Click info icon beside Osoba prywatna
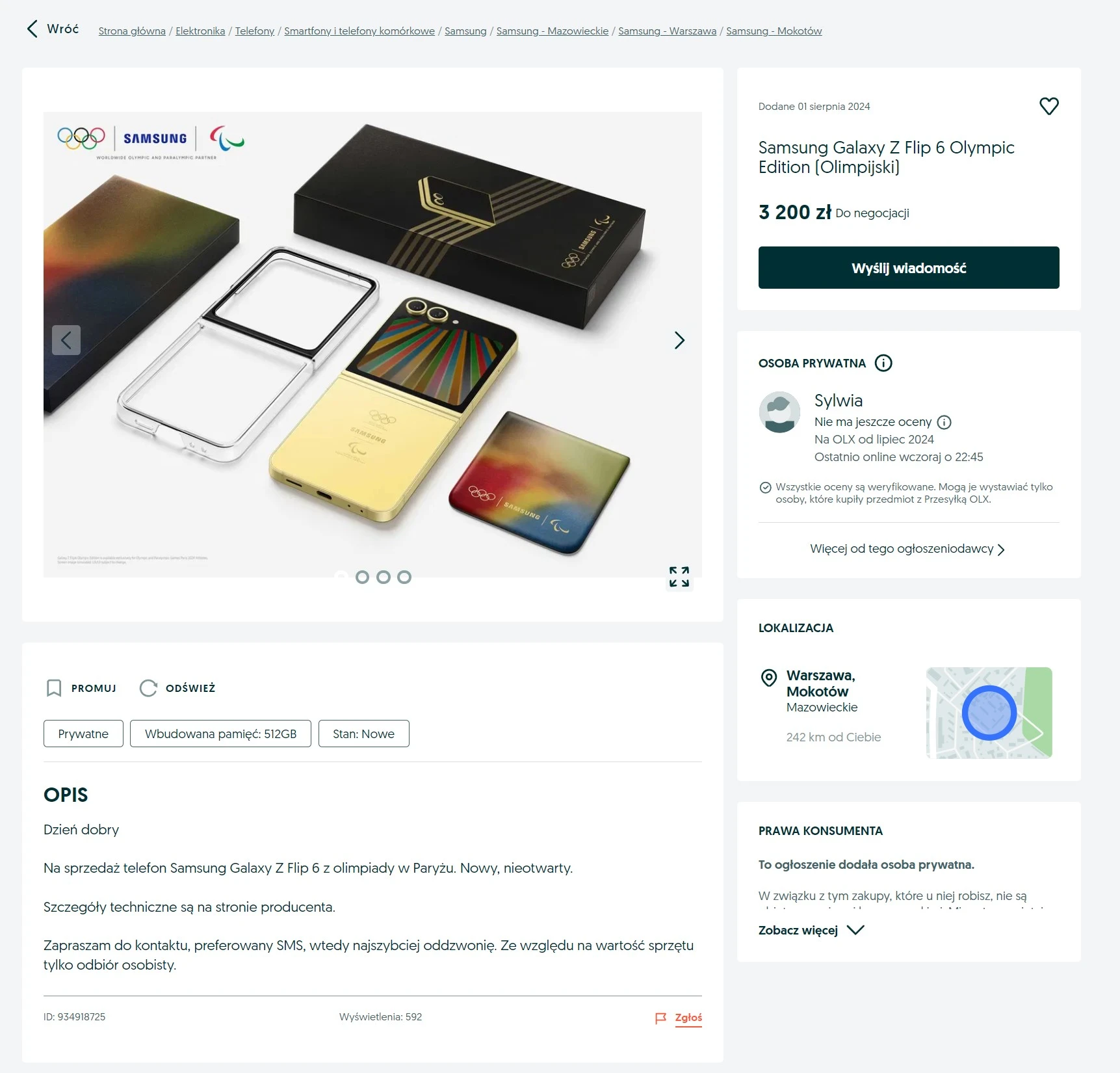The height and width of the screenshot is (1073, 1120). [x=883, y=363]
